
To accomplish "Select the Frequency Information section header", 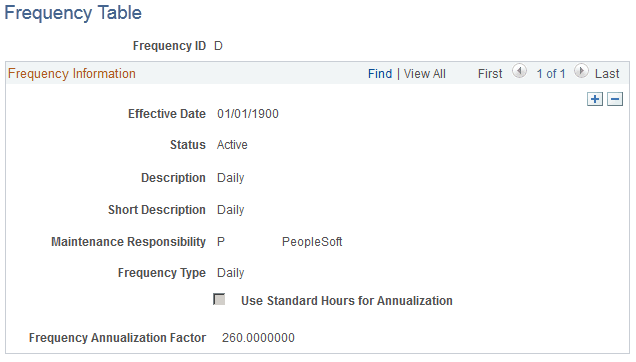I will coord(72,73).
